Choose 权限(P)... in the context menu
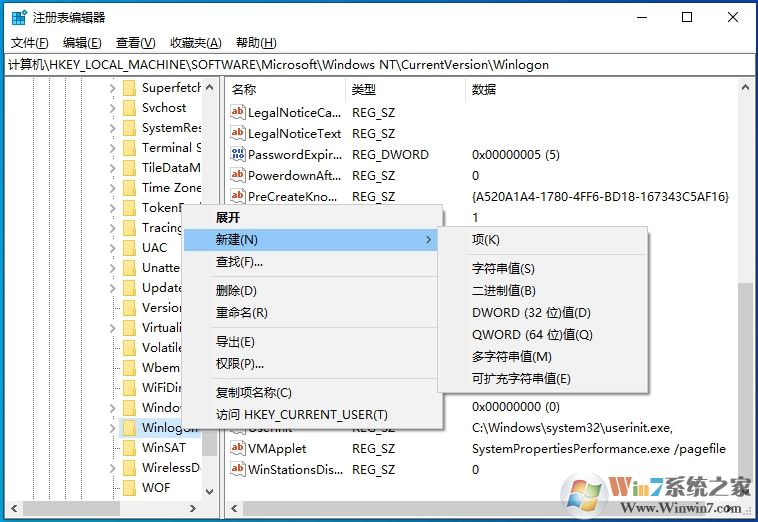This screenshot has height=522, width=758. (313, 363)
